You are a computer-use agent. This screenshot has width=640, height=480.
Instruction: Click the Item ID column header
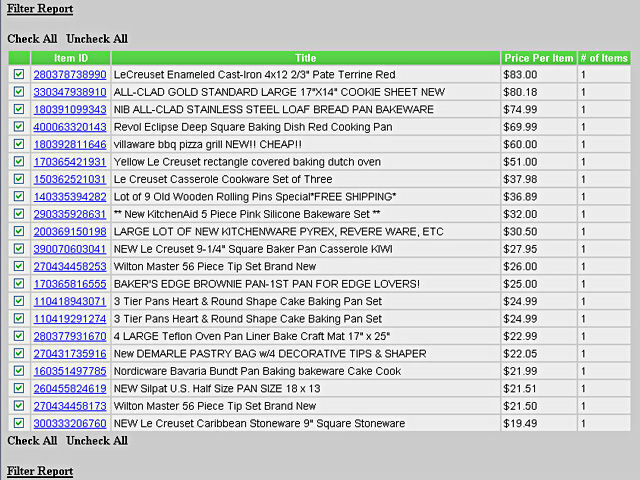[70, 58]
